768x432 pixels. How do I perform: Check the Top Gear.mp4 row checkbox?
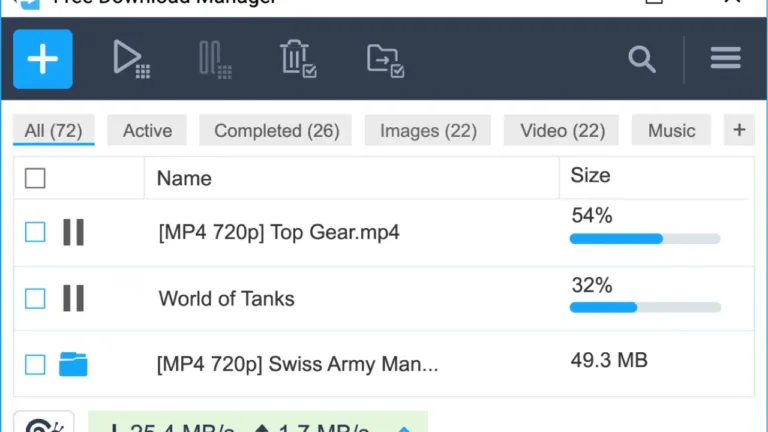click(x=35, y=232)
